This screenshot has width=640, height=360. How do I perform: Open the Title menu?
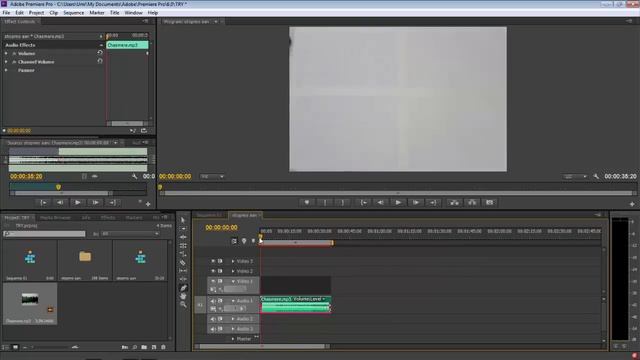(115, 13)
